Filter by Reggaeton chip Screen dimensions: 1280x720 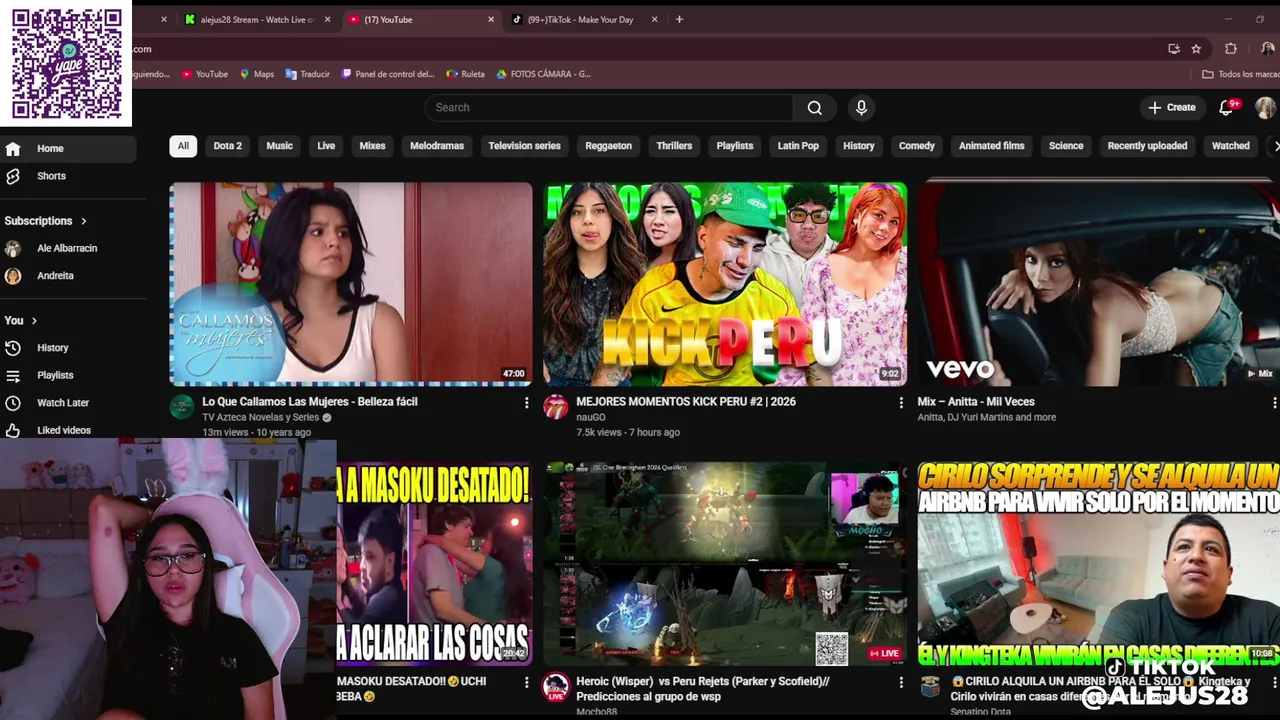coord(608,146)
